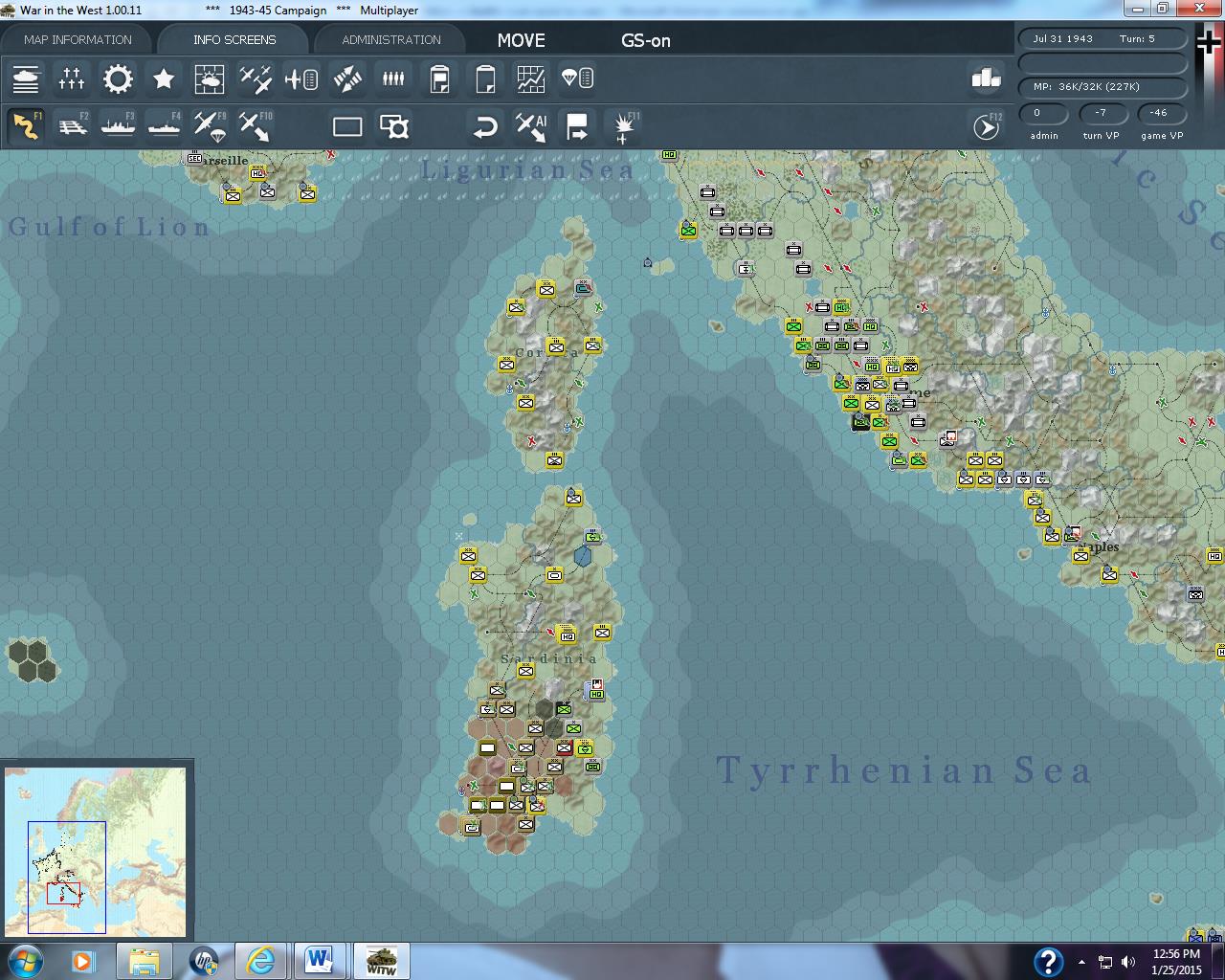This screenshot has width=1225, height=980.
Task: Open the airborne parachute list icon
Action: [x=577, y=78]
